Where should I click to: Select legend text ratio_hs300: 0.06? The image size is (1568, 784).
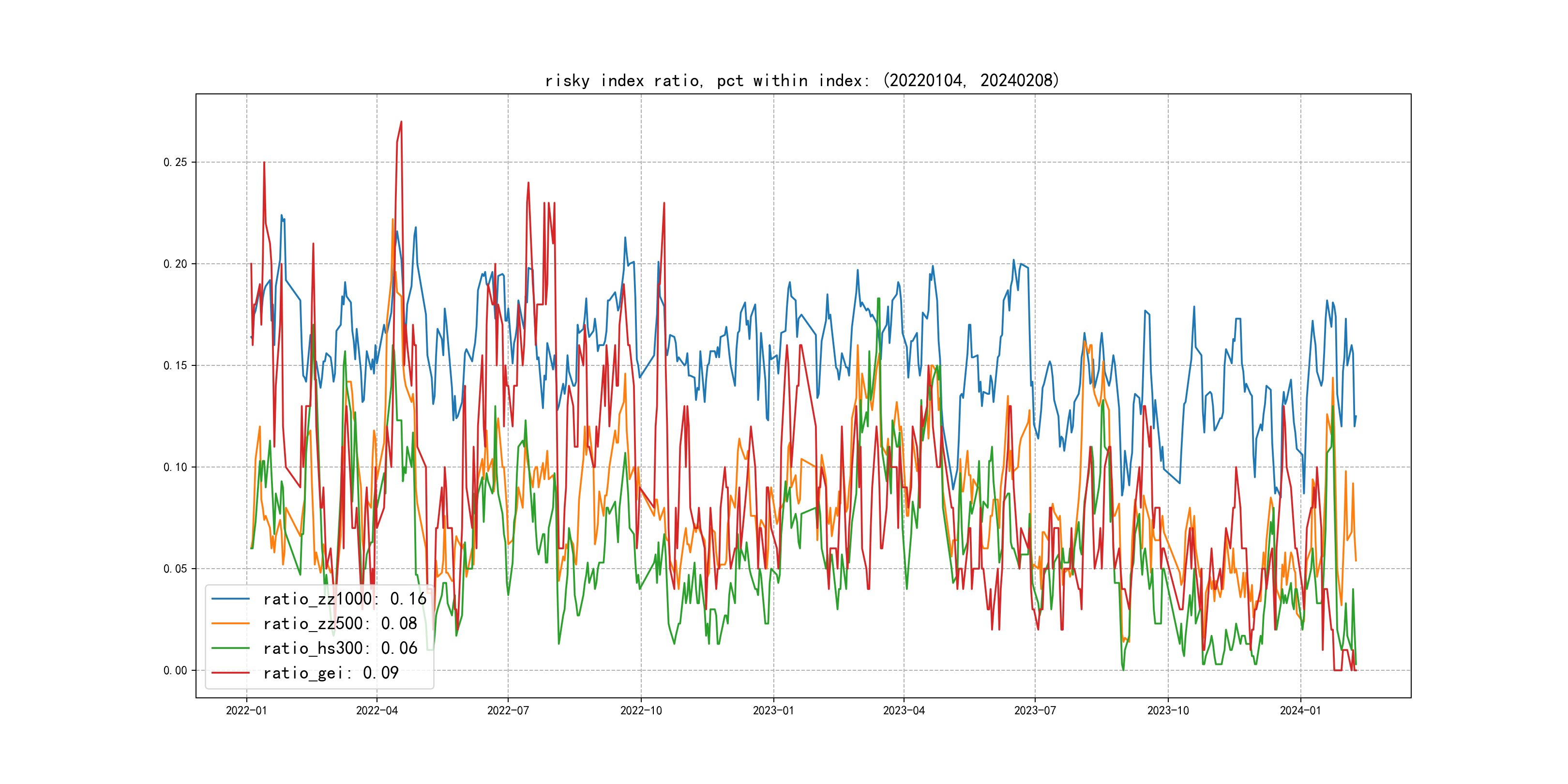340,648
